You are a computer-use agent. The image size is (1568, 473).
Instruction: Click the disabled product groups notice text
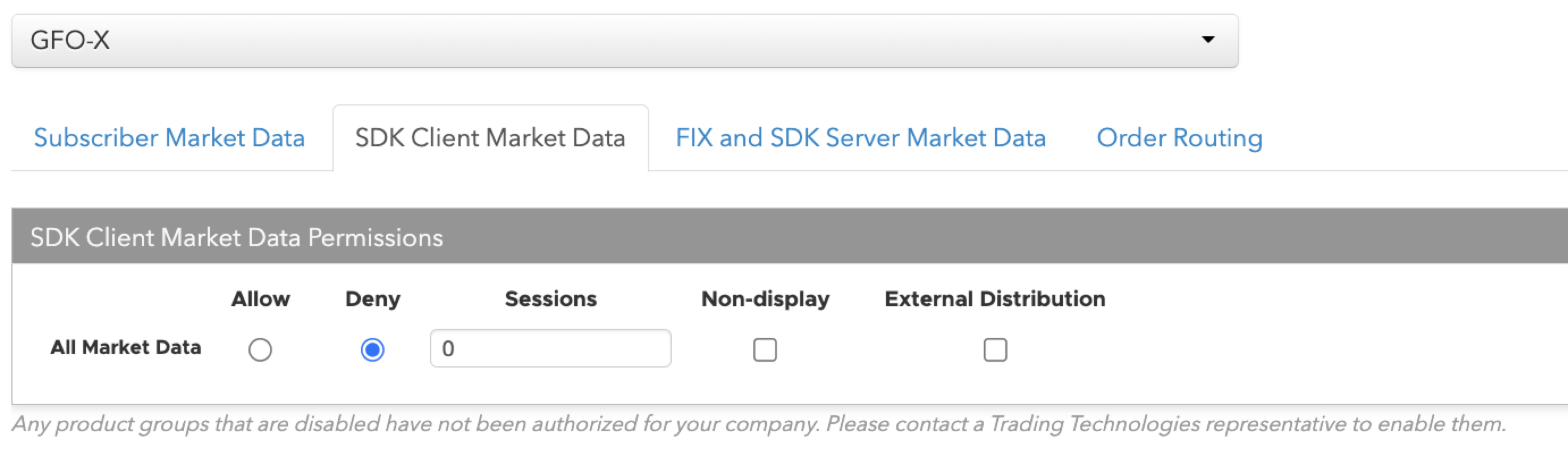click(758, 424)
